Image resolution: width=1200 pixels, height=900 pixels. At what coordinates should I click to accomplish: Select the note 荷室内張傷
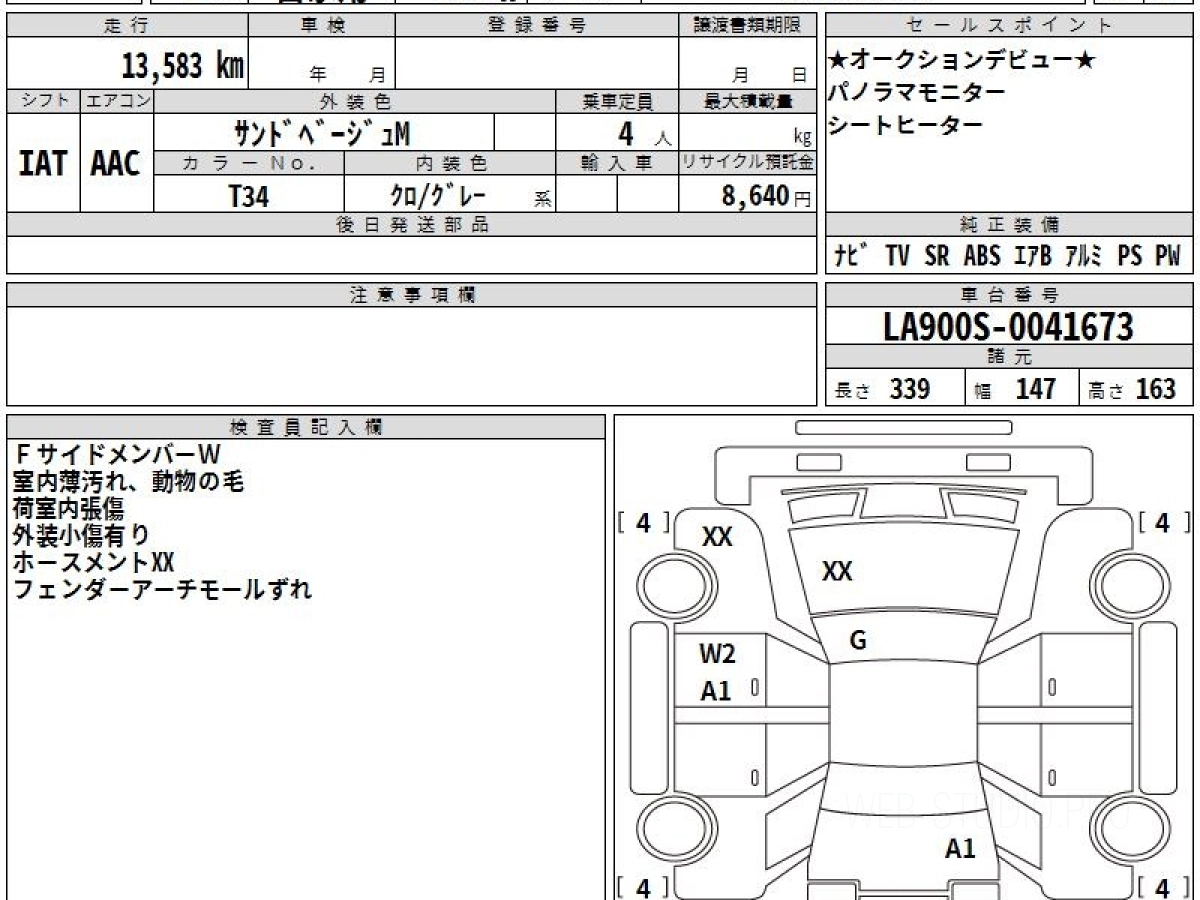click(68, 508)
